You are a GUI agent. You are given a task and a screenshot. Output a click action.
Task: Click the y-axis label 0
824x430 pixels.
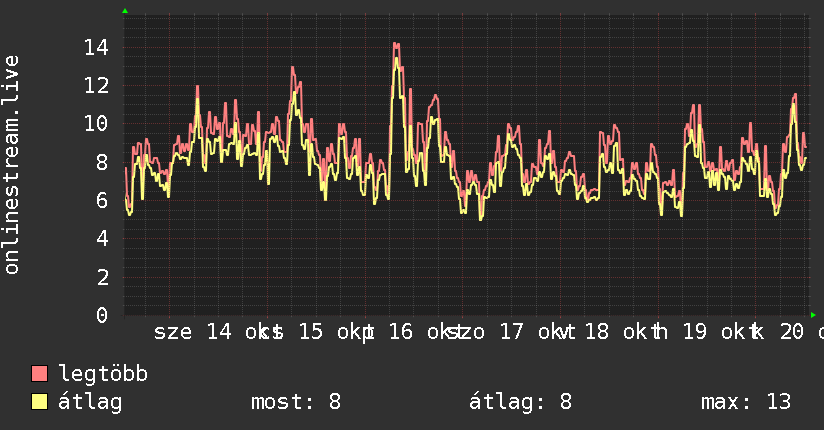(x=102, y=315)
